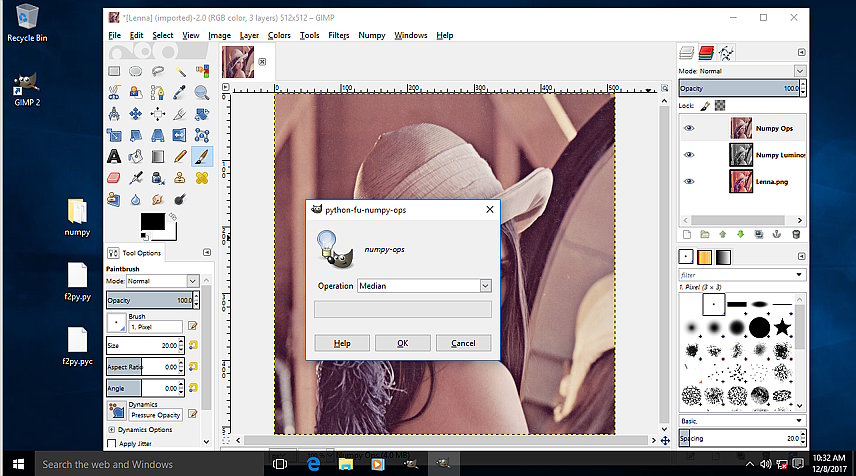
Task: Open Microsoft Edge from taskbar
Action: click(313, 464)
